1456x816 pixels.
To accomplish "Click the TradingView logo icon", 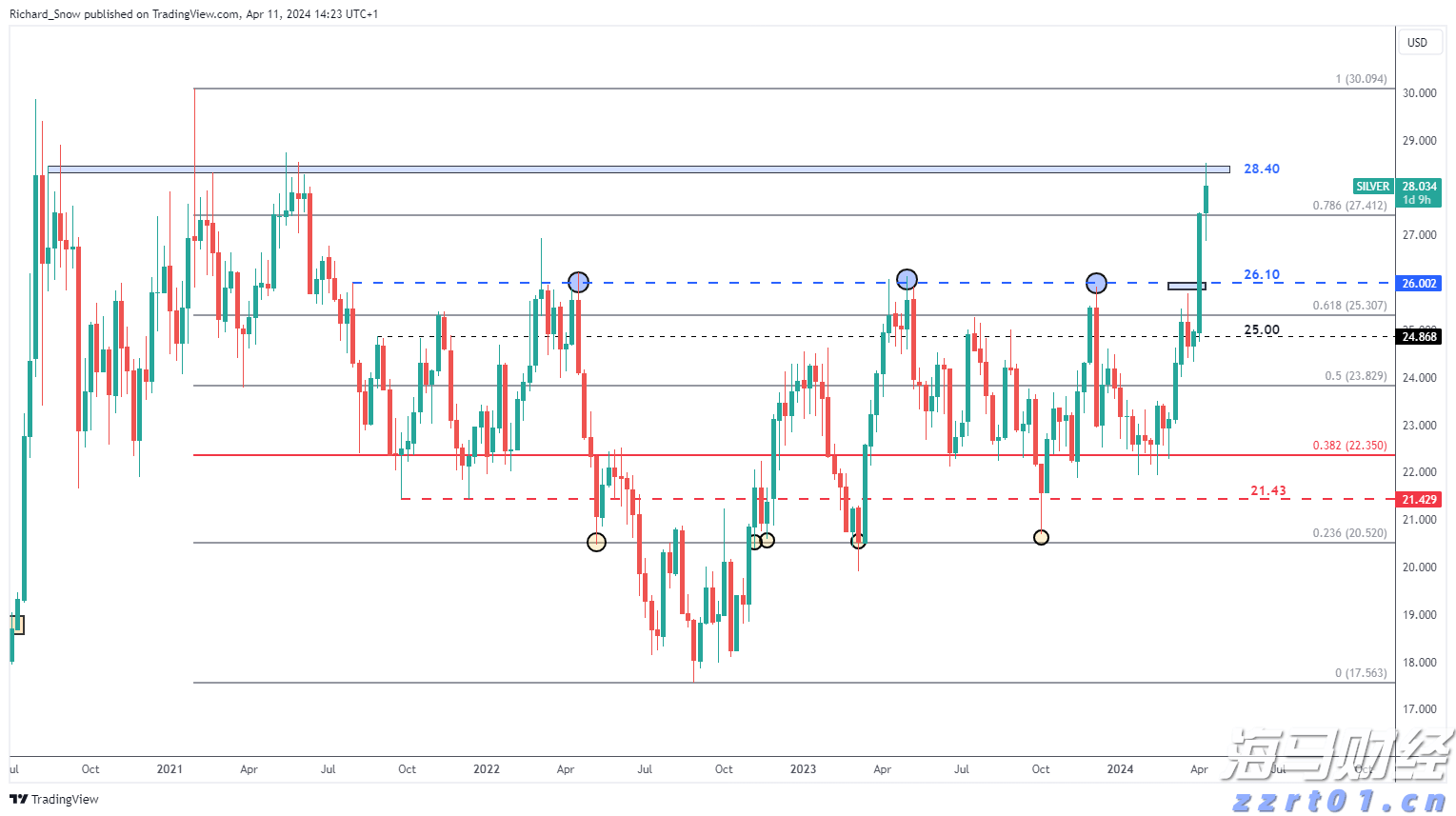I will point(19,800).
